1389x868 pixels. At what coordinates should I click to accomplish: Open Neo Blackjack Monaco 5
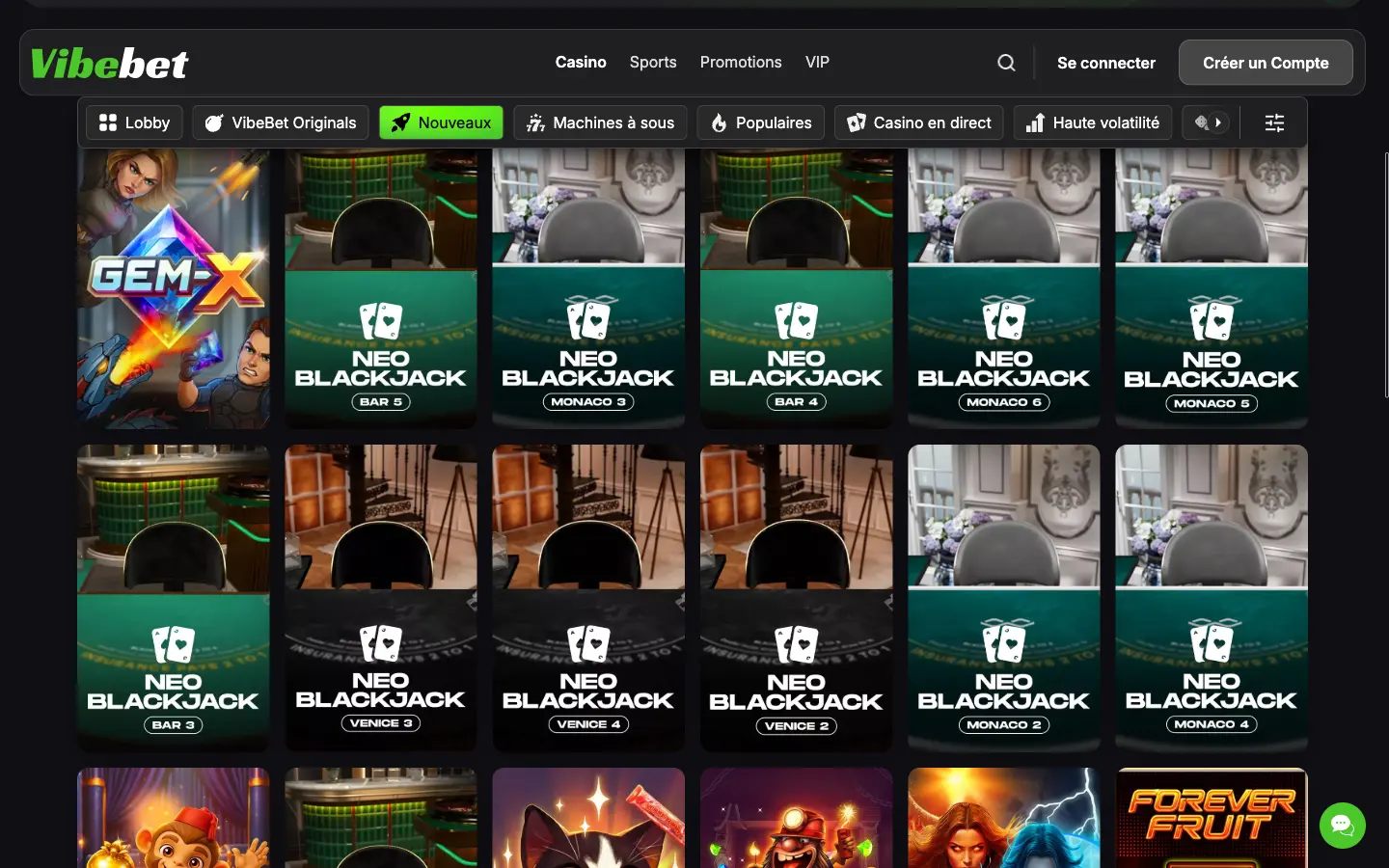[1212, 287]
